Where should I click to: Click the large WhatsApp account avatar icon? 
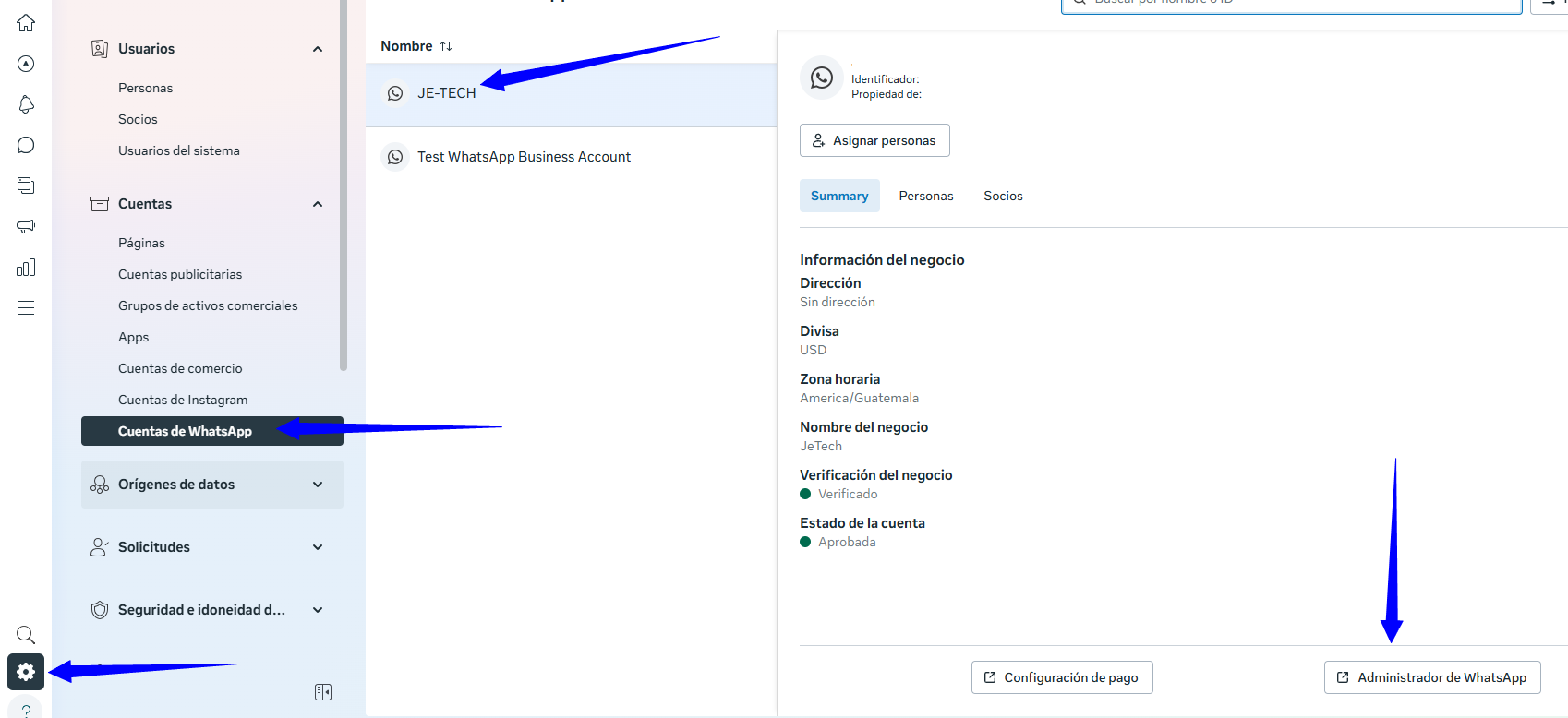pyautogui.click(x=822, y=78)
